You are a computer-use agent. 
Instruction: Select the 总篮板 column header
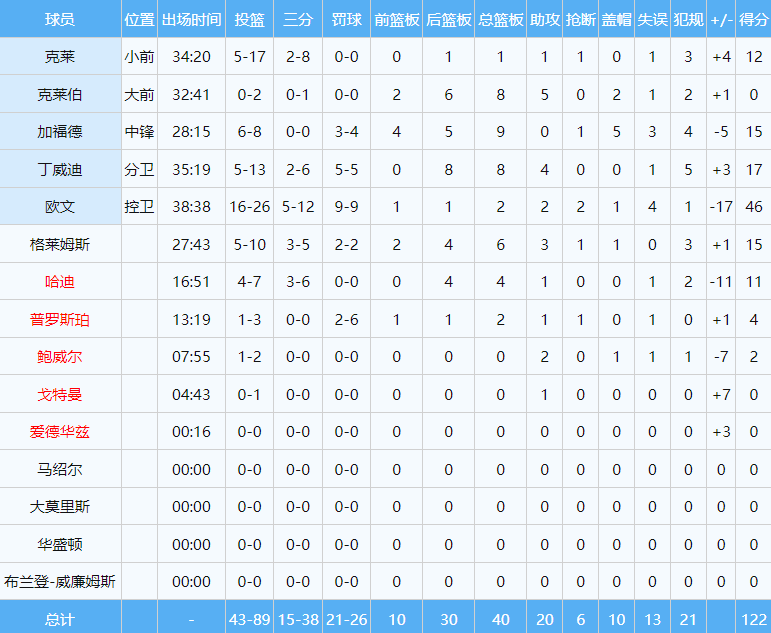501,20
